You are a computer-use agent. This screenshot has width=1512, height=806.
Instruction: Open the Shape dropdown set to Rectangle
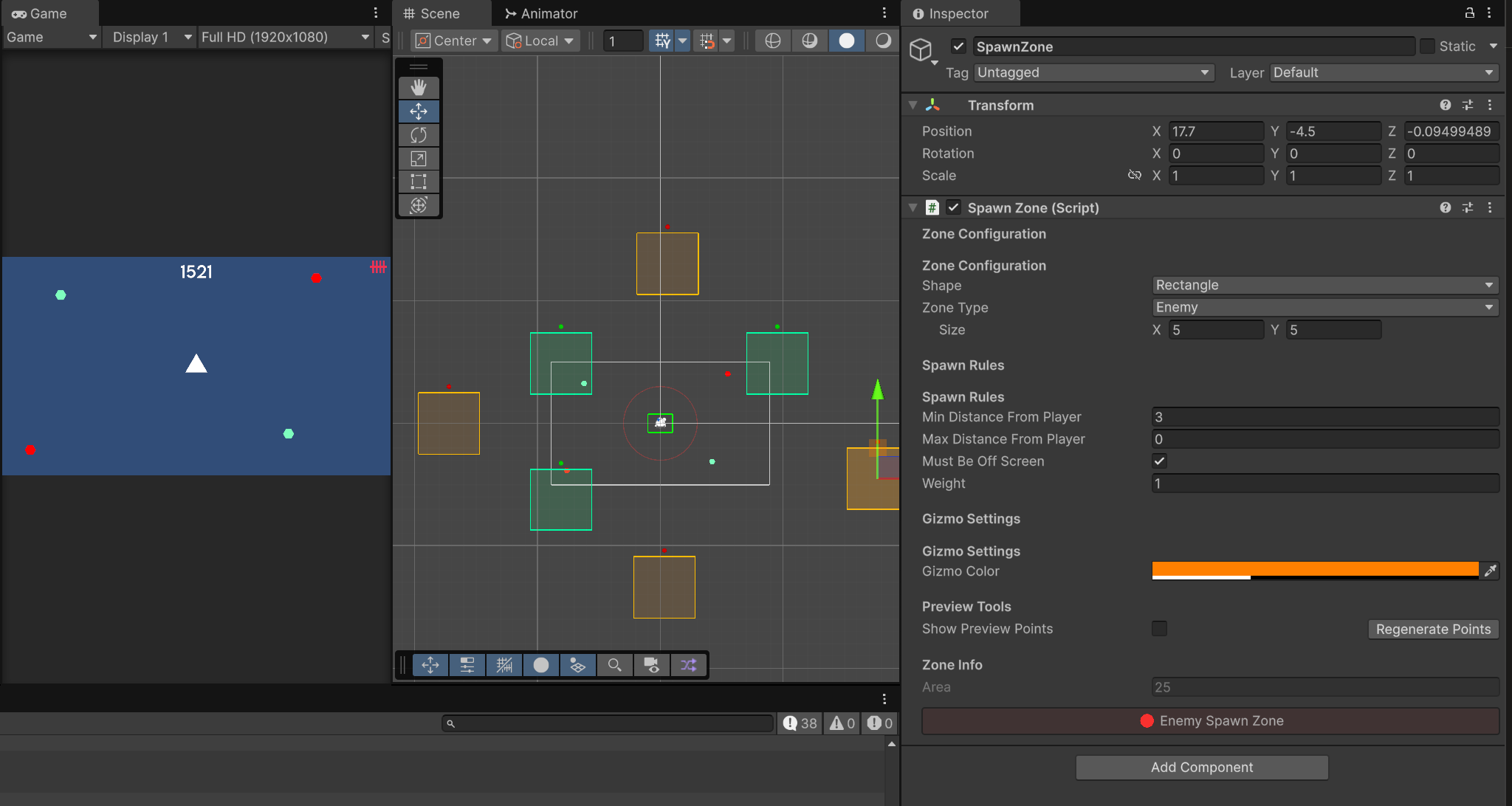tap(1324, 285)
